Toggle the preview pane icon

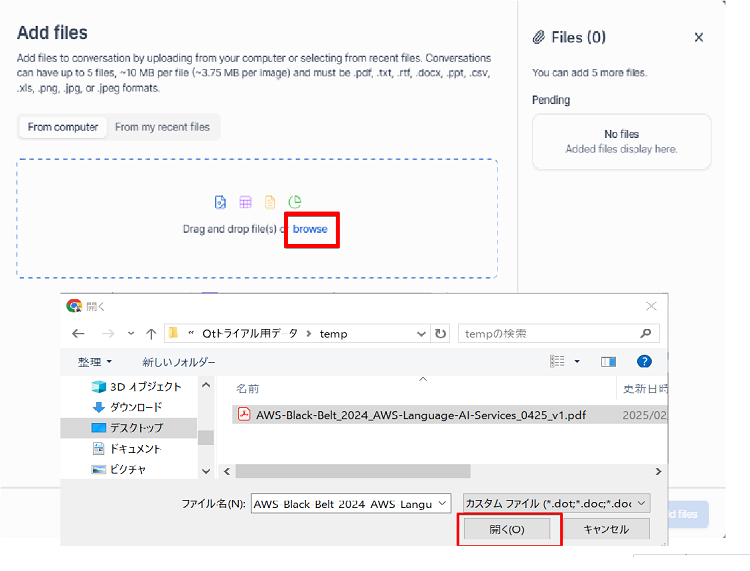[x=608, y=362]
